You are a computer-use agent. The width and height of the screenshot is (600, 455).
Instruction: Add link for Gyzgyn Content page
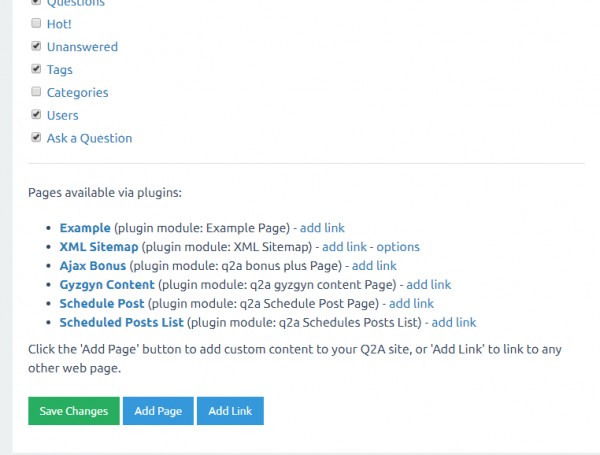pos(428,285)
